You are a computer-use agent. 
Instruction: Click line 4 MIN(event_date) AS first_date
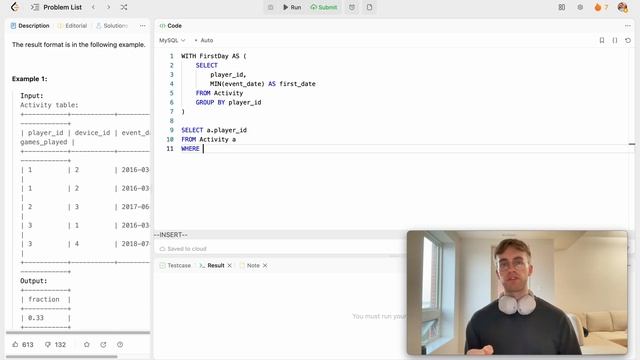(x=262, y=84)
